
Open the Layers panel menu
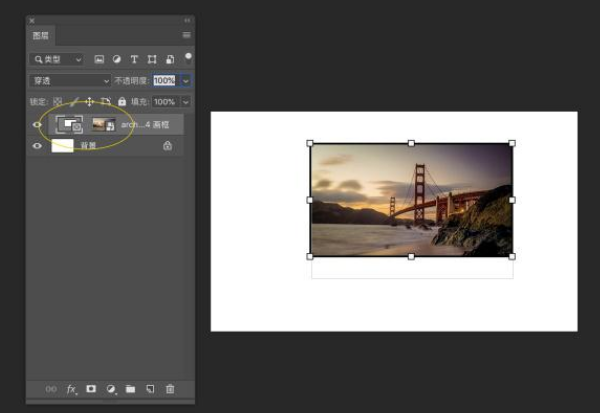point(186,35)
